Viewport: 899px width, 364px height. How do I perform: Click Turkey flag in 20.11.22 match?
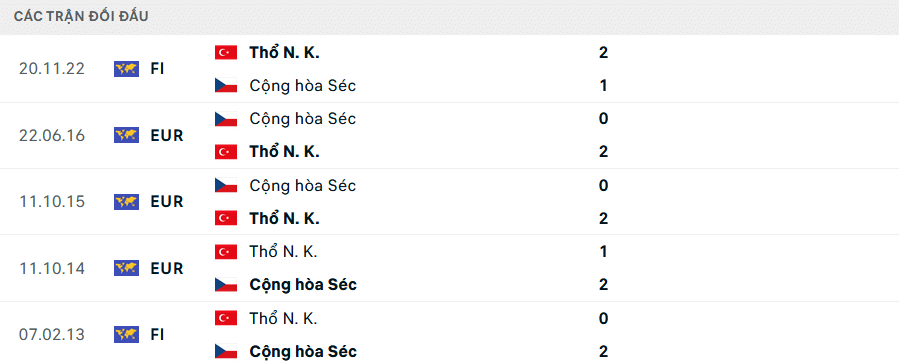pos(226,53)
